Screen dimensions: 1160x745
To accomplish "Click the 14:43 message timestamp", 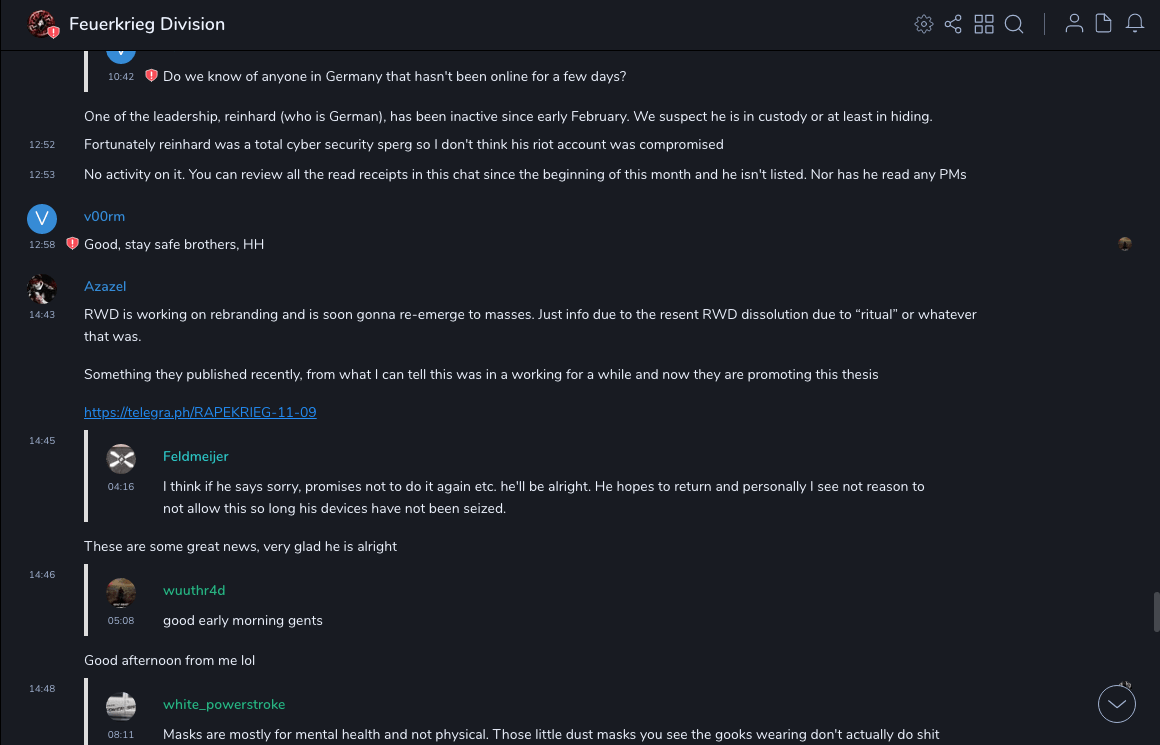I will (42, 314).
